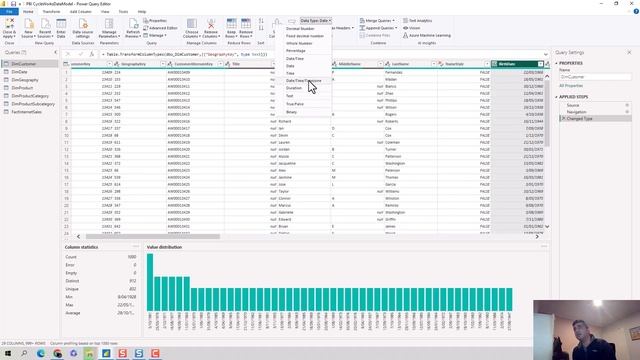640x360 pixels.
Task: Open the Source step settings gear
Action: tap(627, 105)
